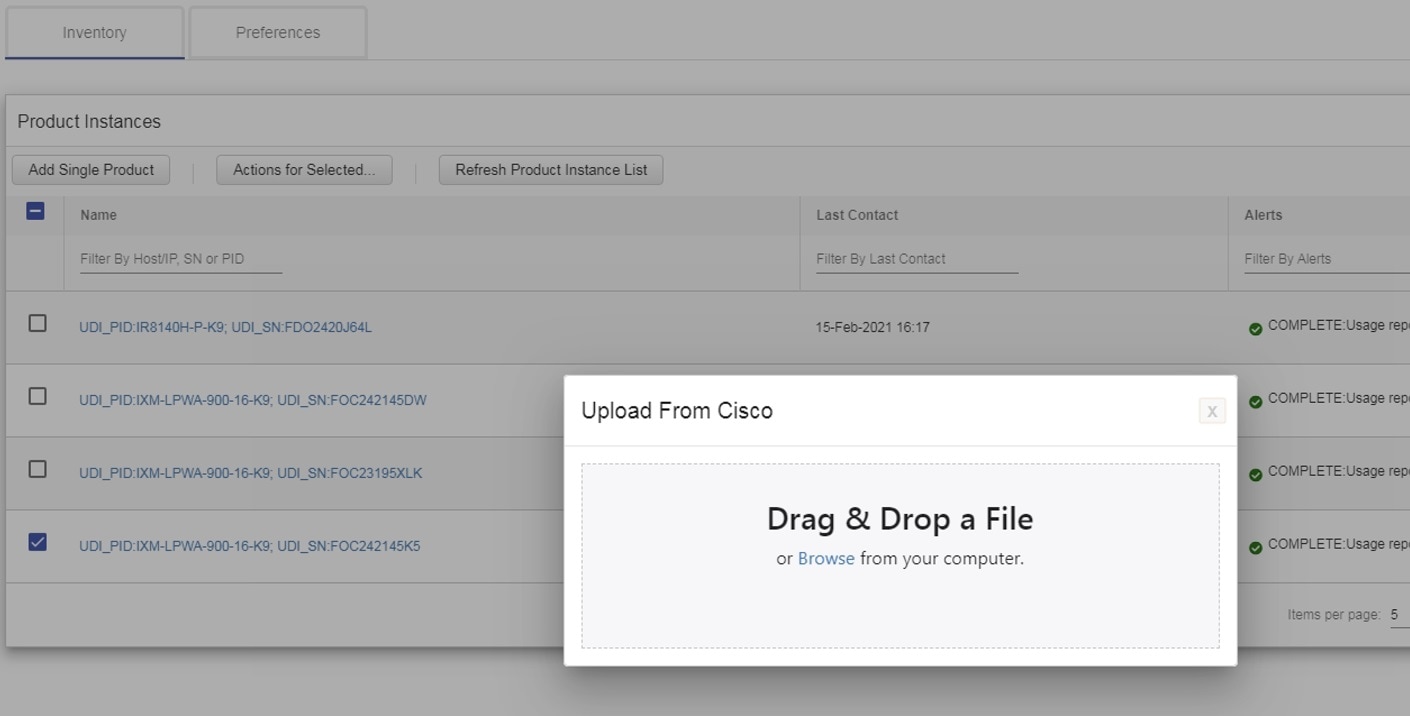Click green status icon of FOC242145DW row
The image size is (1410, 716).
[1255, 402]
